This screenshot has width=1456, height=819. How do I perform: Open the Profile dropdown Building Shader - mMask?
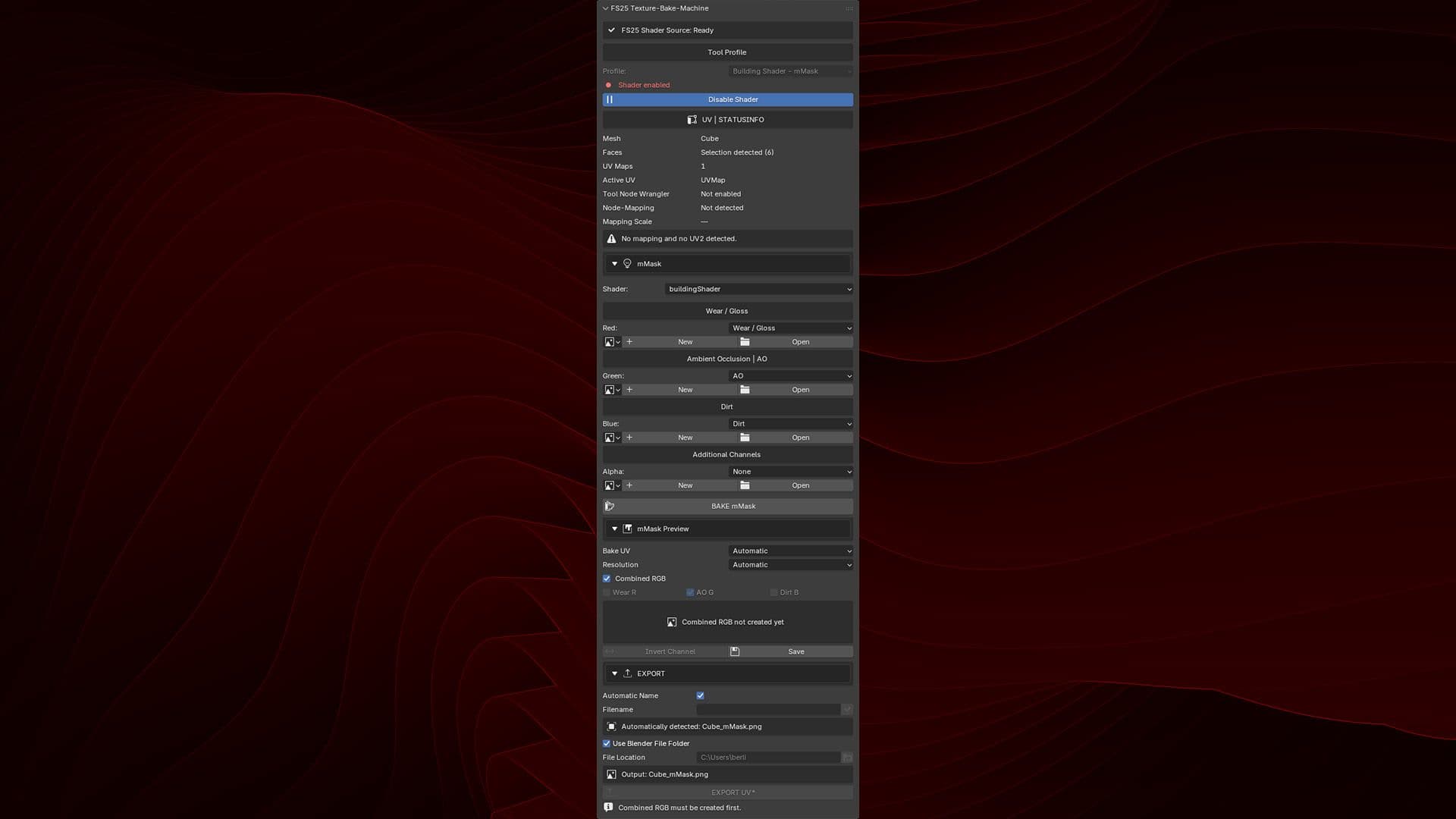(x=790, y=71)
